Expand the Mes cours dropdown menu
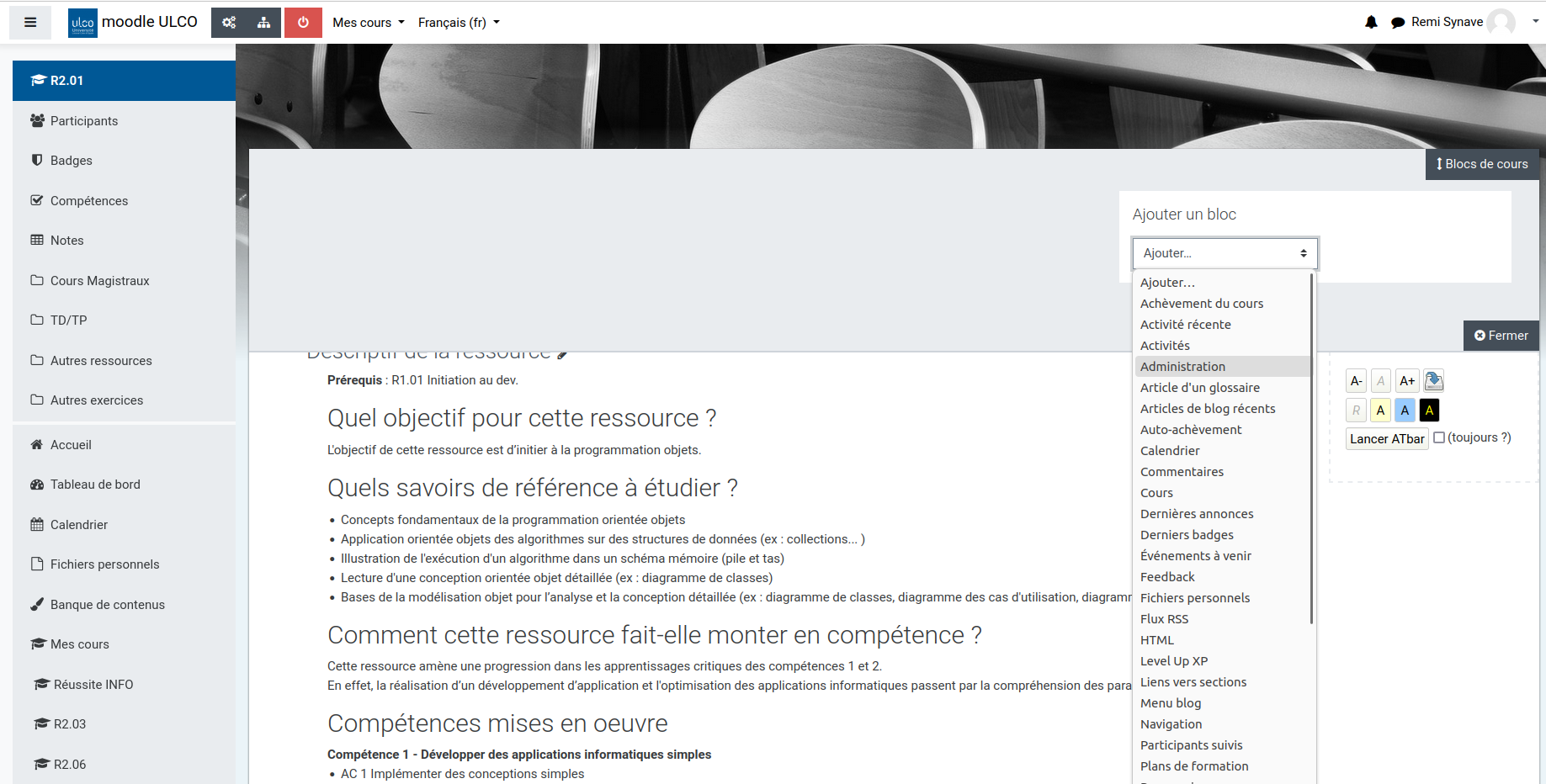 tap(369, 23)
